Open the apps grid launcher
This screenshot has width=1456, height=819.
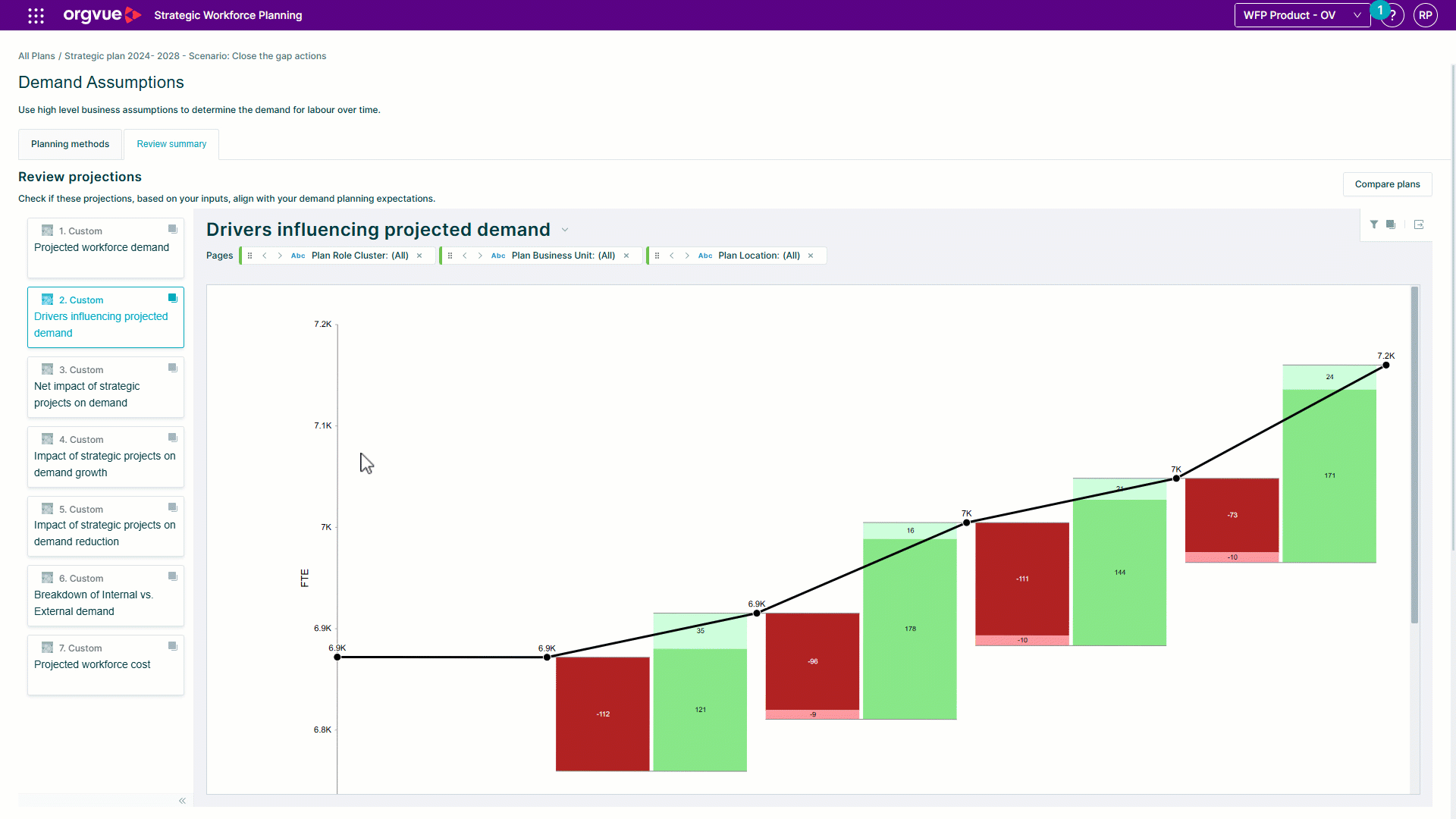[36, 15]
